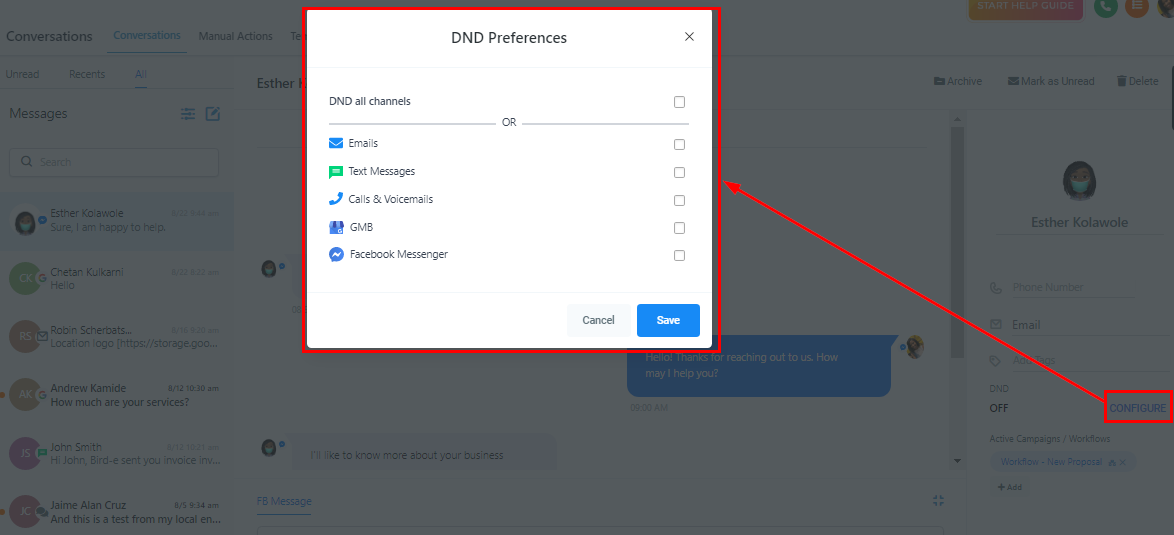Image resolution: width=1174 pixels, height=535 pixels.
Task: Enable the DND all channels checkbox
Action: click(679, 102)
